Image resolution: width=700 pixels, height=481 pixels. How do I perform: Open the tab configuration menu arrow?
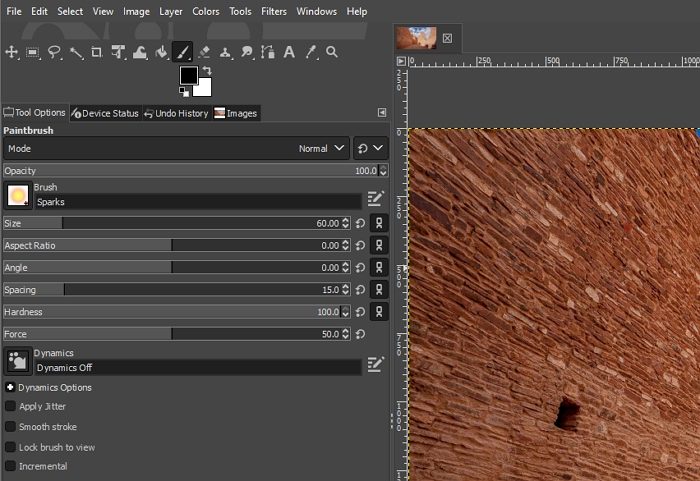[381, 113]
